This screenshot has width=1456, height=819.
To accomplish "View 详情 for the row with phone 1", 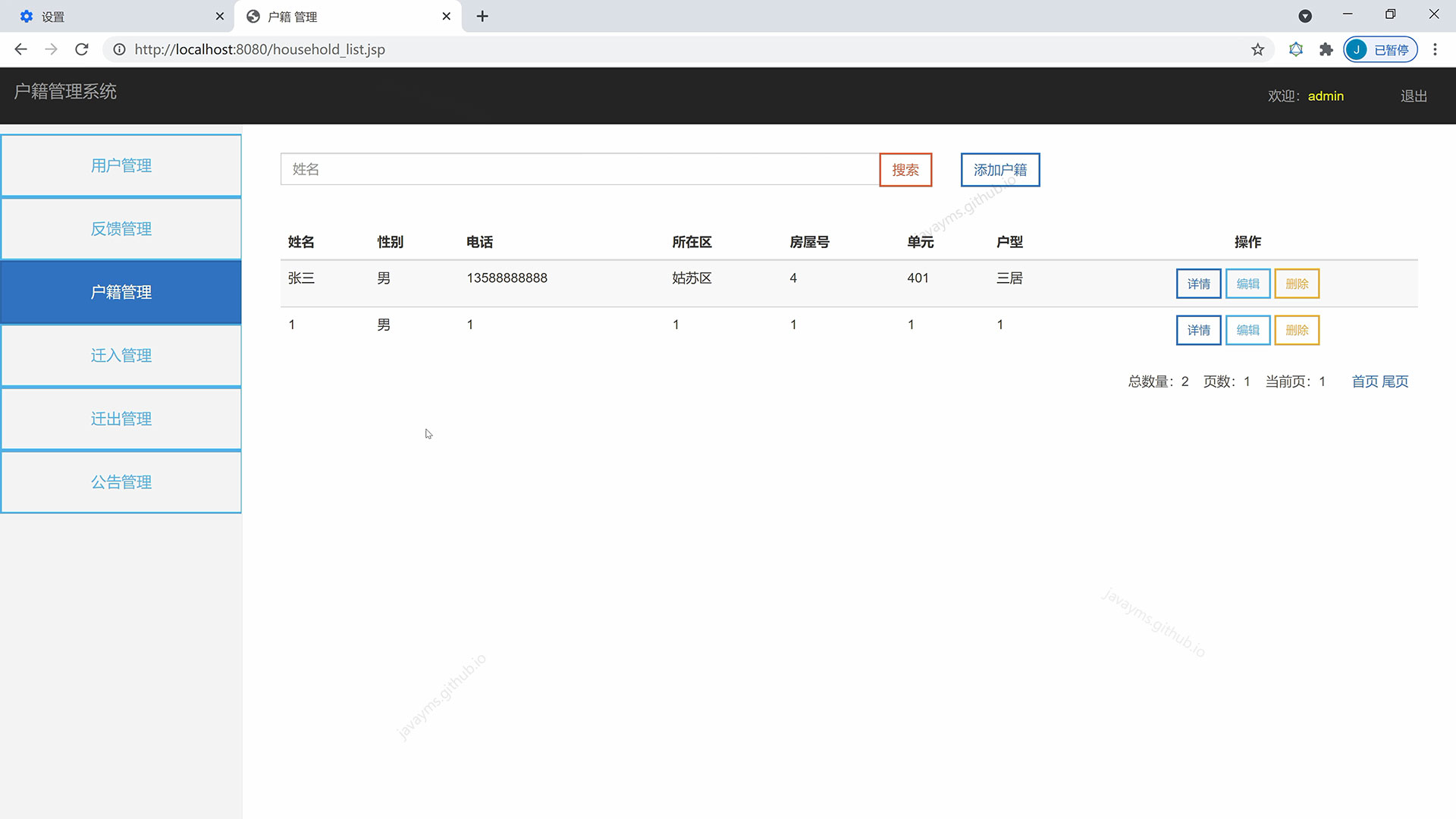I will pos(1198,330).
